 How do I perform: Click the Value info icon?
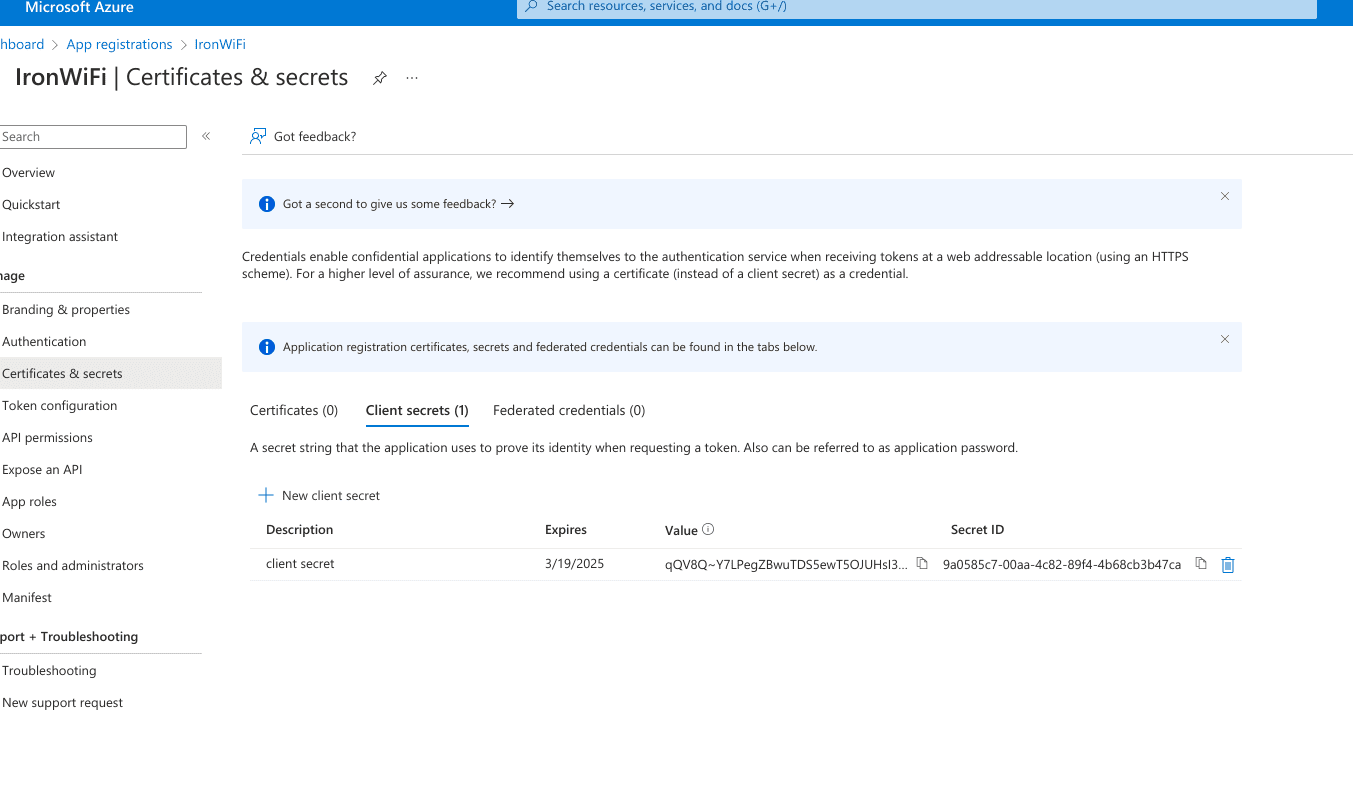(708, 529)
